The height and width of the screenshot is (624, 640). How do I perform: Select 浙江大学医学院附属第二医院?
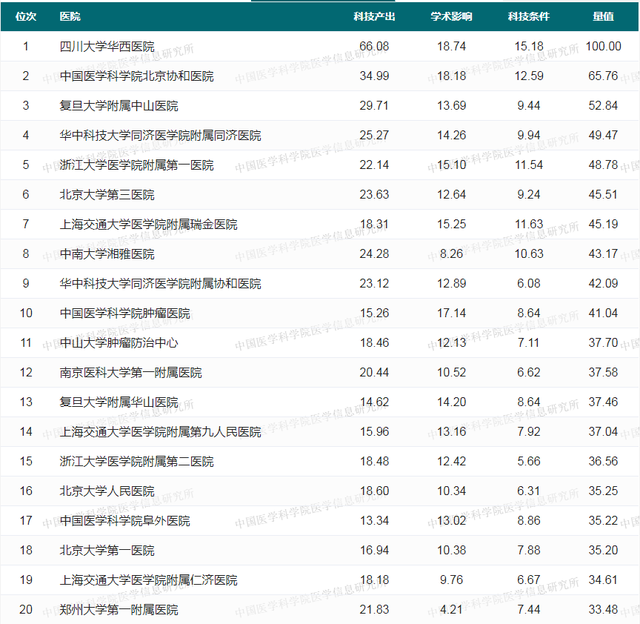137,462
